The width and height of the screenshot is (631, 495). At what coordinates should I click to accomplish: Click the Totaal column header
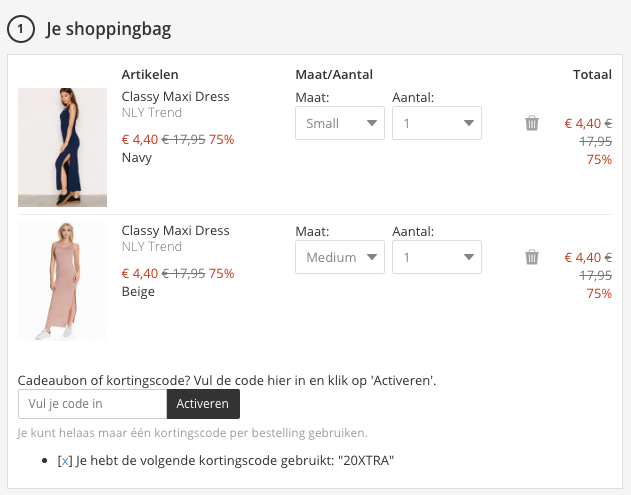592,75
